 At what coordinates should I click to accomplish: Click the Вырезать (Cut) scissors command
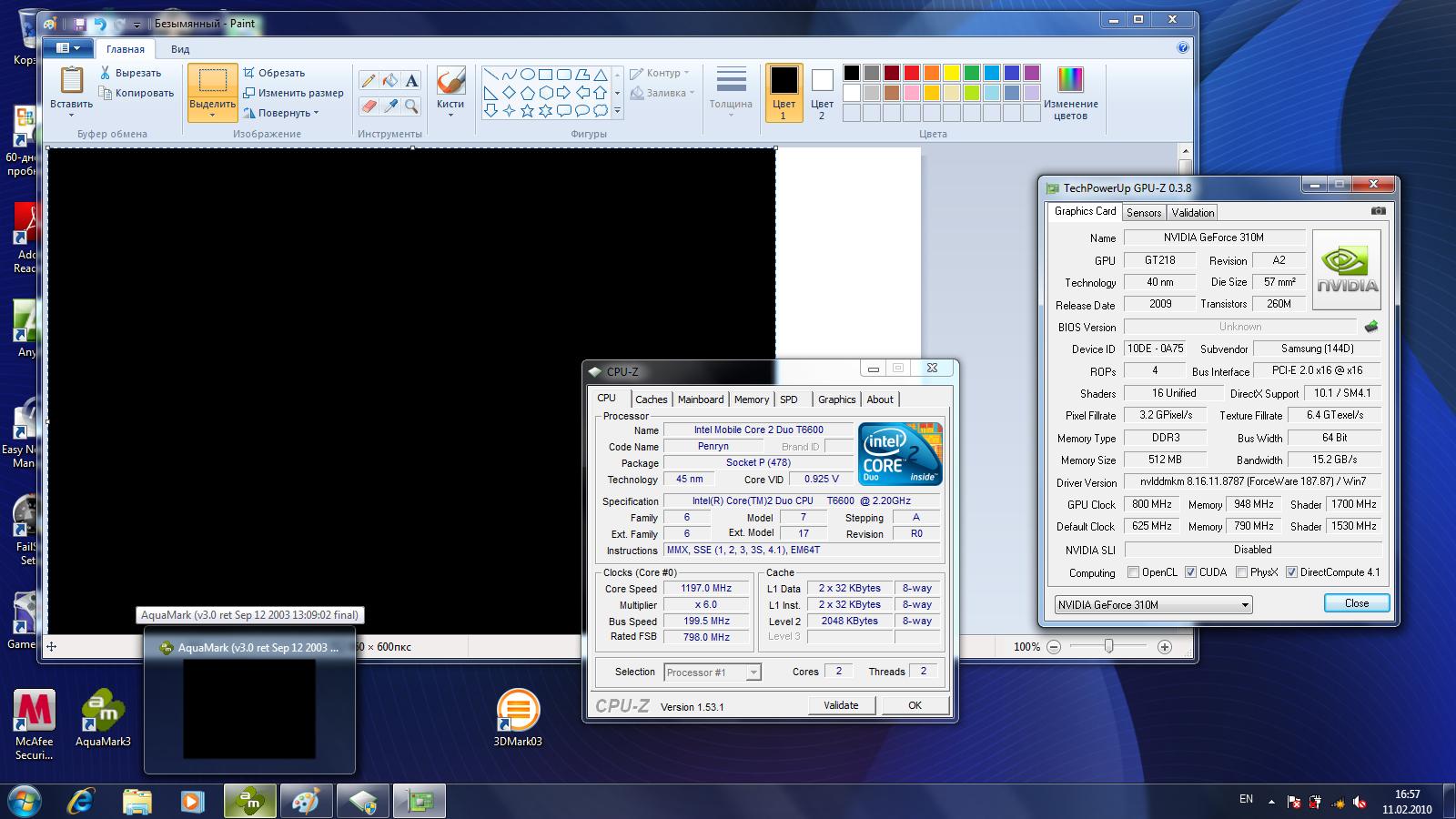tap(130, 73)
